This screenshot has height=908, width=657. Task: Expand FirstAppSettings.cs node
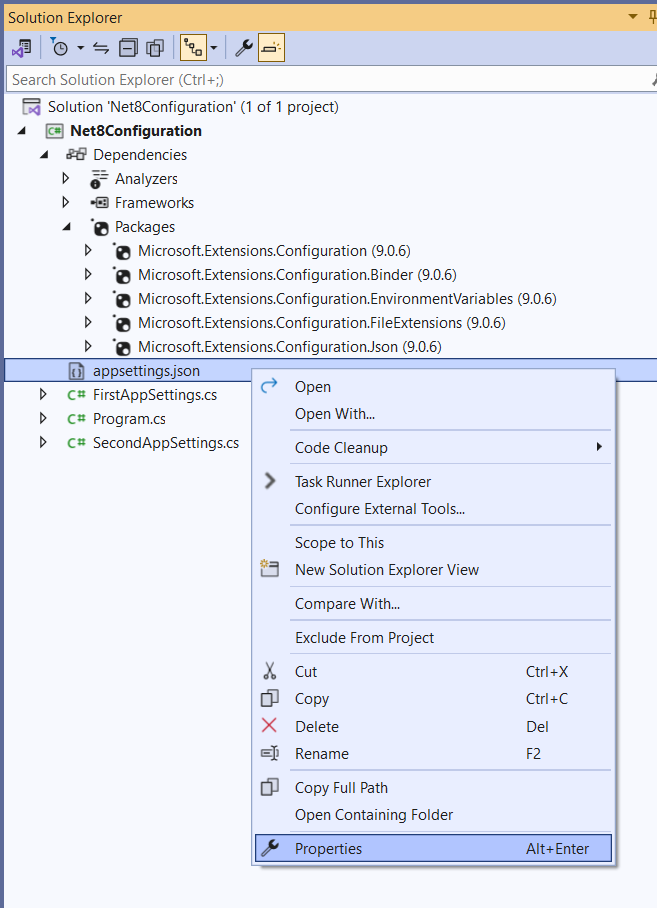[43, 394]
